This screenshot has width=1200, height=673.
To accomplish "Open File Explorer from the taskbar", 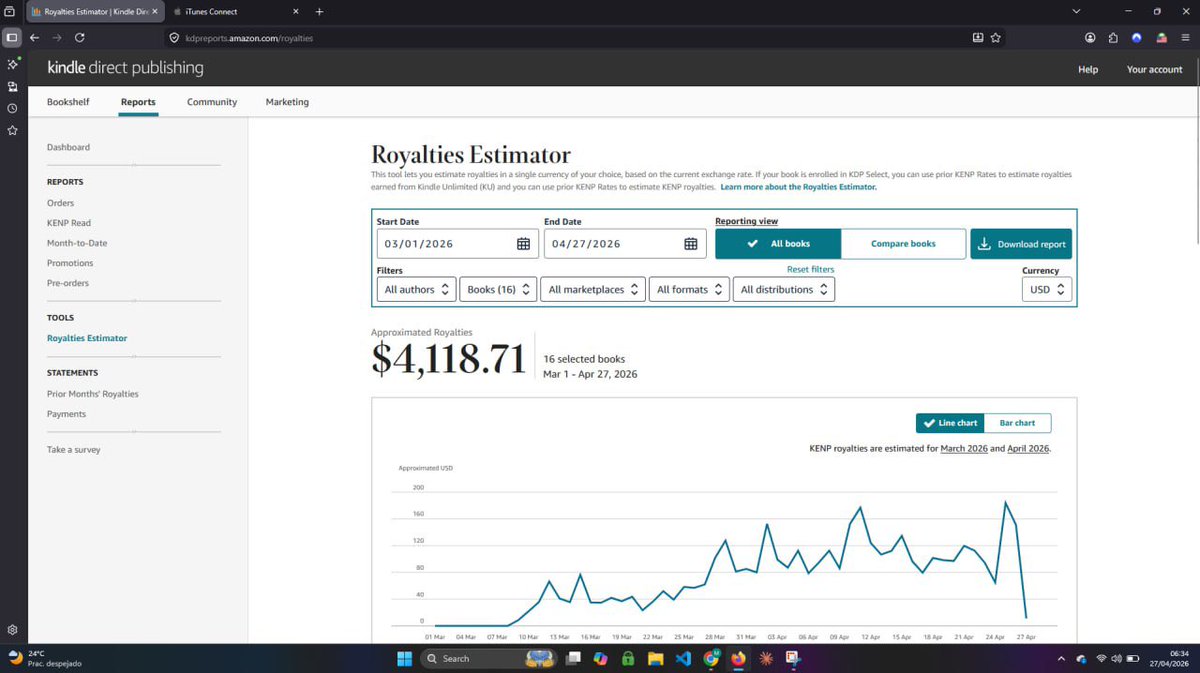I will pos(655,658).
